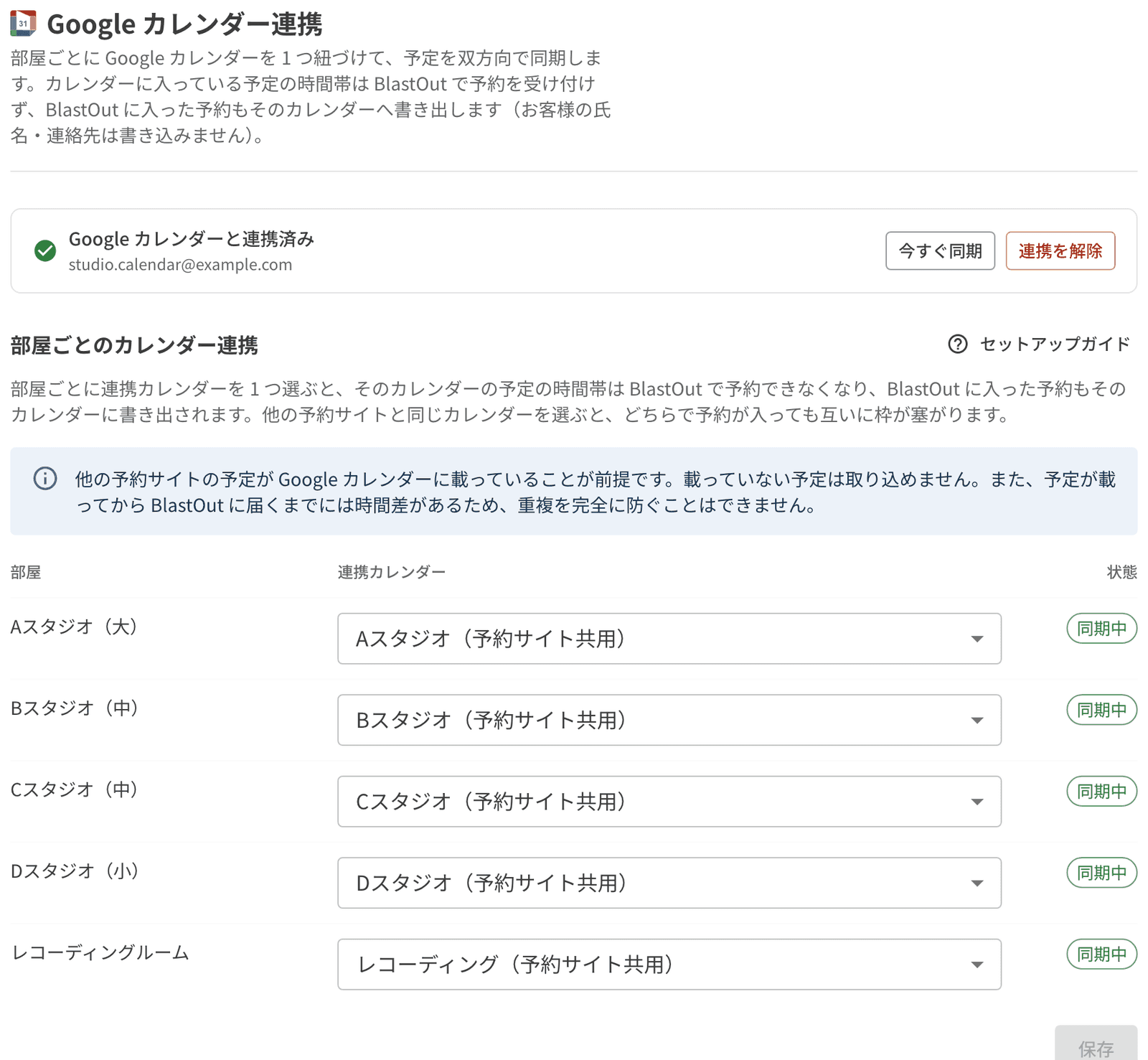This screenshot has width=1148, height=1060.
Task: Click the 連携を解除 button
Action: pyautogui.click(x=1060, y=250)
